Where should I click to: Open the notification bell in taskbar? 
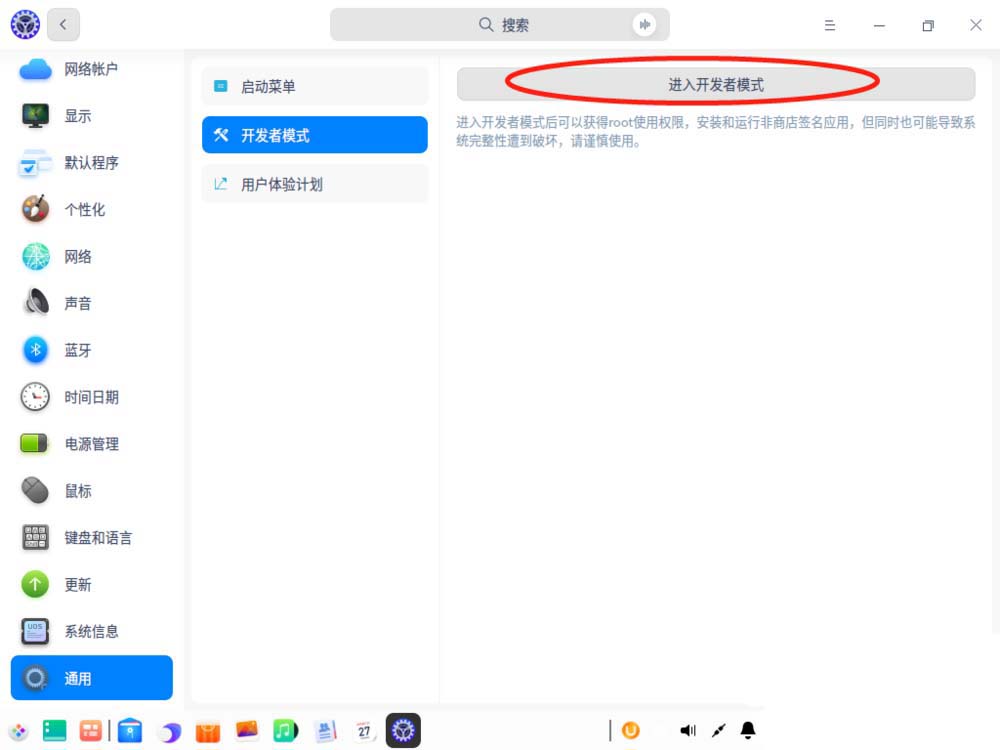click(748, 731)
